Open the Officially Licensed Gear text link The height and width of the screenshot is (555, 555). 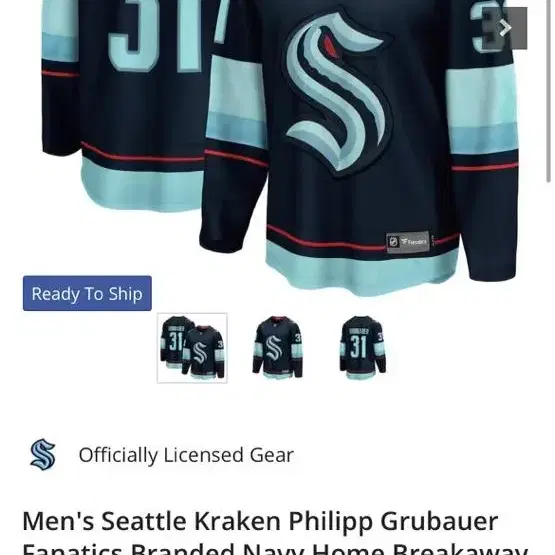point(186,455)
